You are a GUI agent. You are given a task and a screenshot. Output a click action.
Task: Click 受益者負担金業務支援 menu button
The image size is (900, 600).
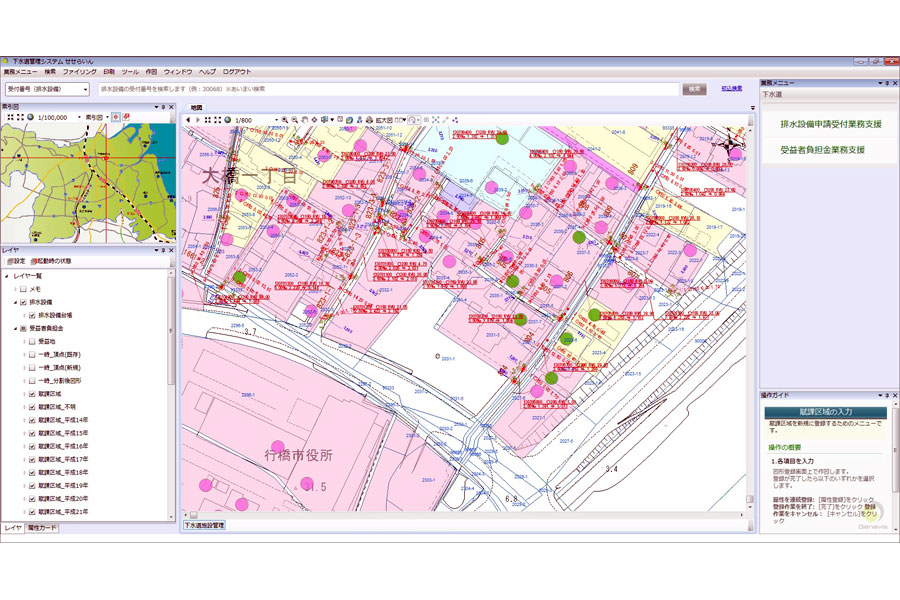coord(822,150)
